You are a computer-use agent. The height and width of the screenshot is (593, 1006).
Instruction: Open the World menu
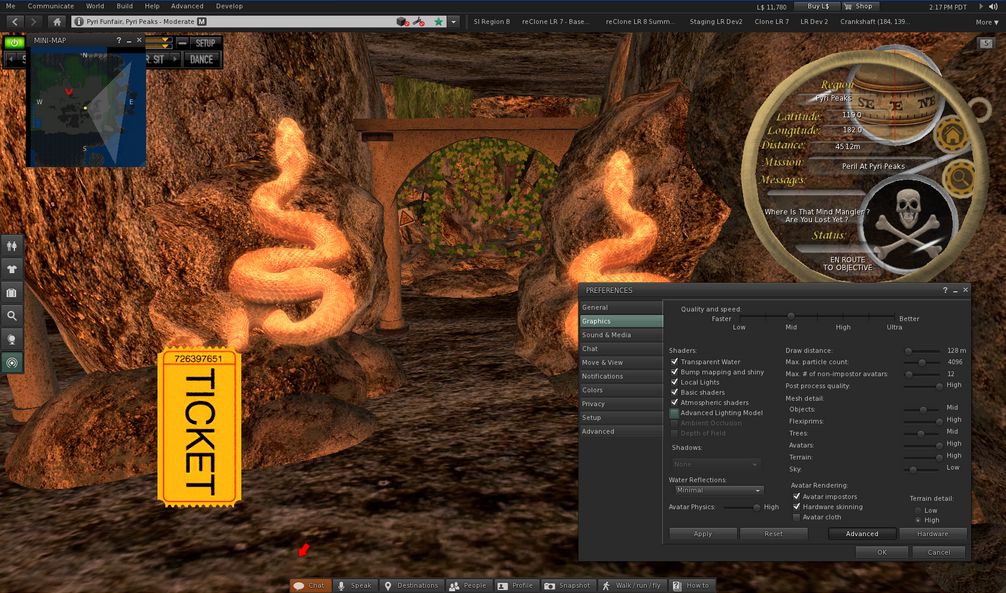point(94,6)
